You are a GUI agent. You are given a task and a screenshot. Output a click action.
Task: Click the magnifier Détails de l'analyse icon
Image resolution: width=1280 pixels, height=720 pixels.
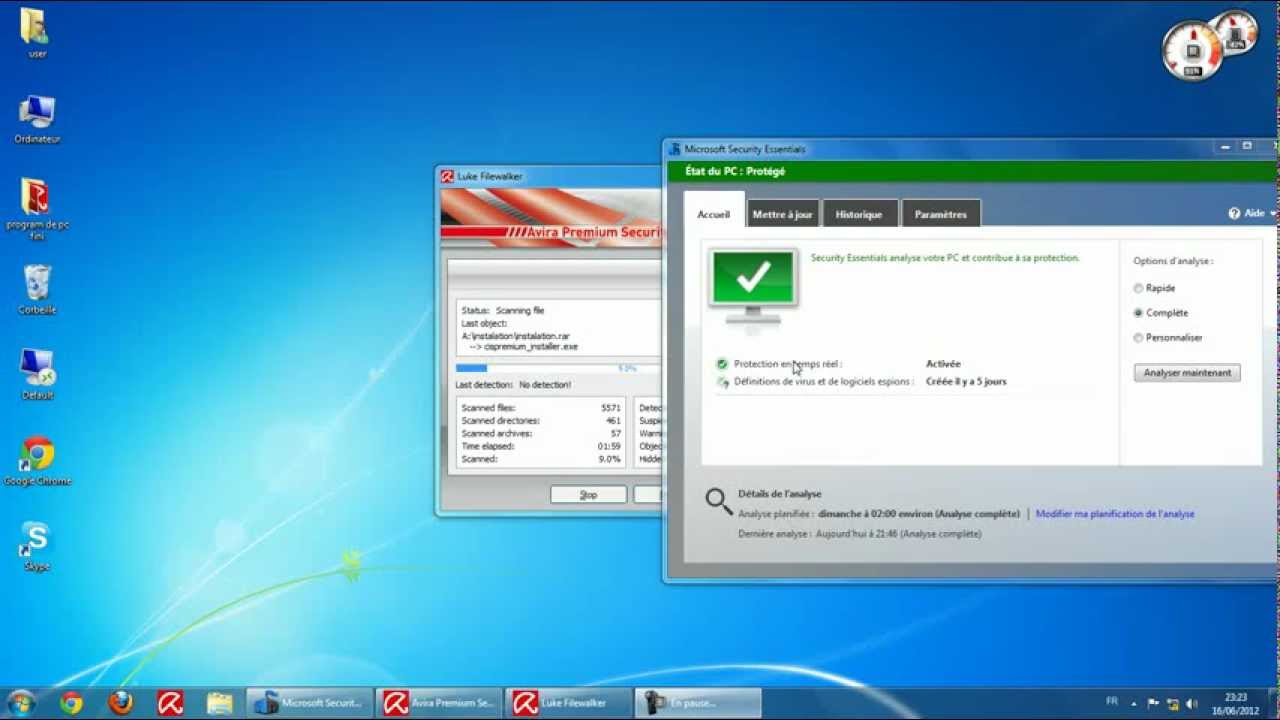point(719,501)
